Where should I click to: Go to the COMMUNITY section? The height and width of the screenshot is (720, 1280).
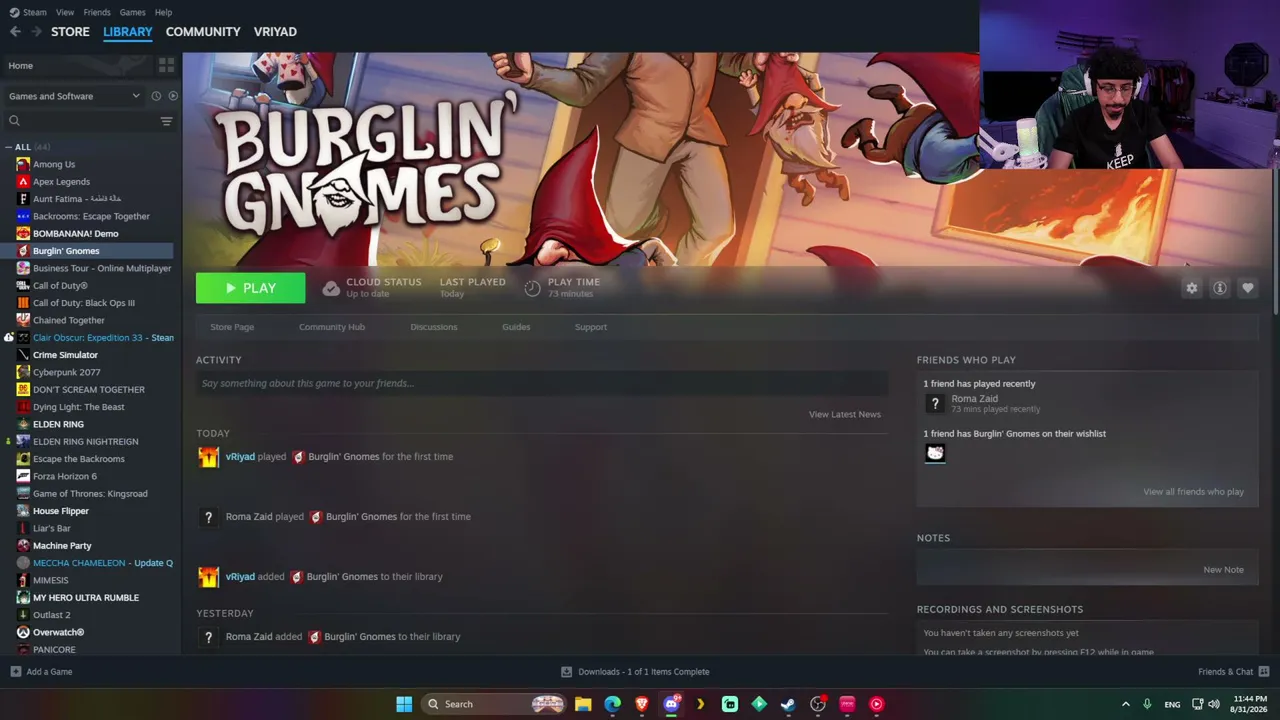point(203,32)
